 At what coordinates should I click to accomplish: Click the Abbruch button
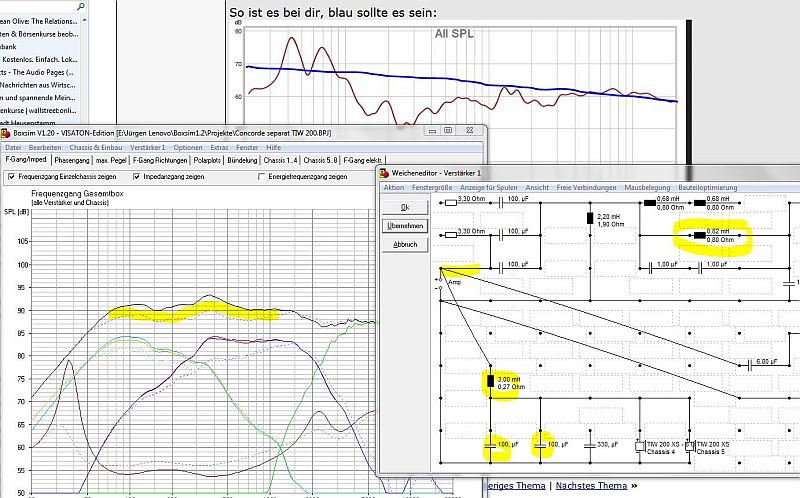406,244
